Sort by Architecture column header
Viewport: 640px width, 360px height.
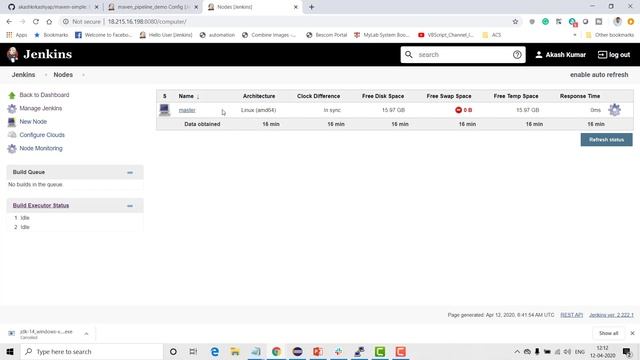click(x=259, y=96)
